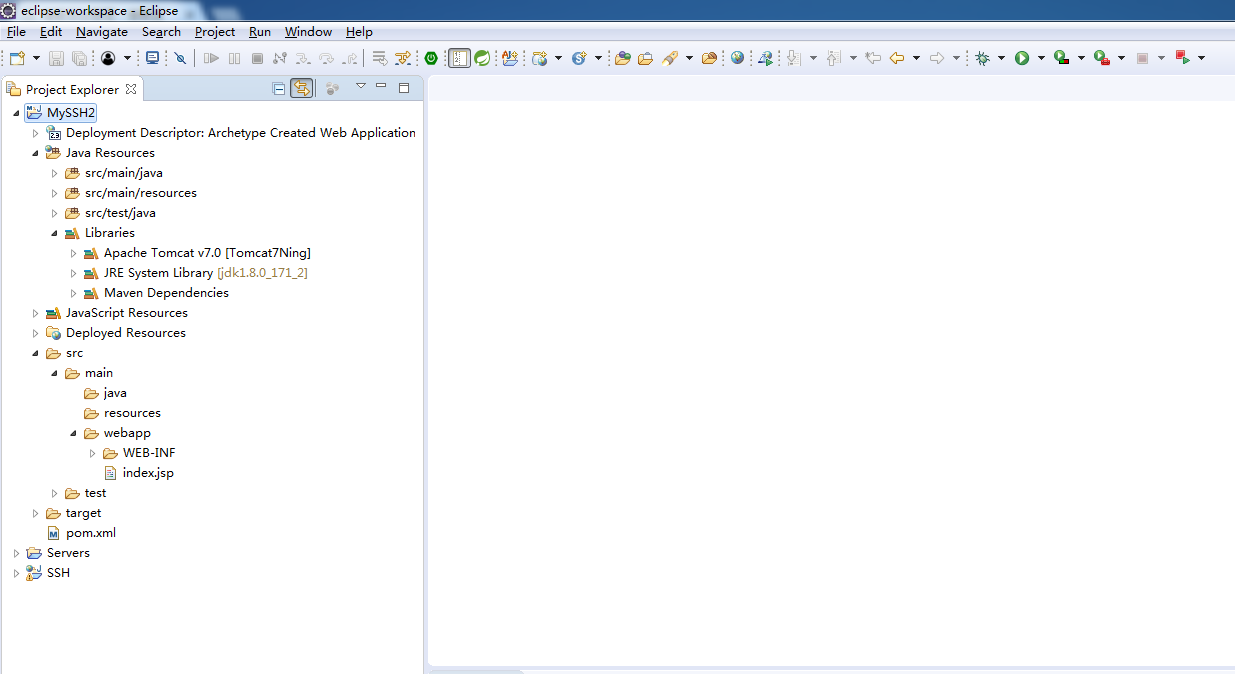Click Skip All Breakpoints icon
The image size is (1235, 674).
tap(180, 58)
